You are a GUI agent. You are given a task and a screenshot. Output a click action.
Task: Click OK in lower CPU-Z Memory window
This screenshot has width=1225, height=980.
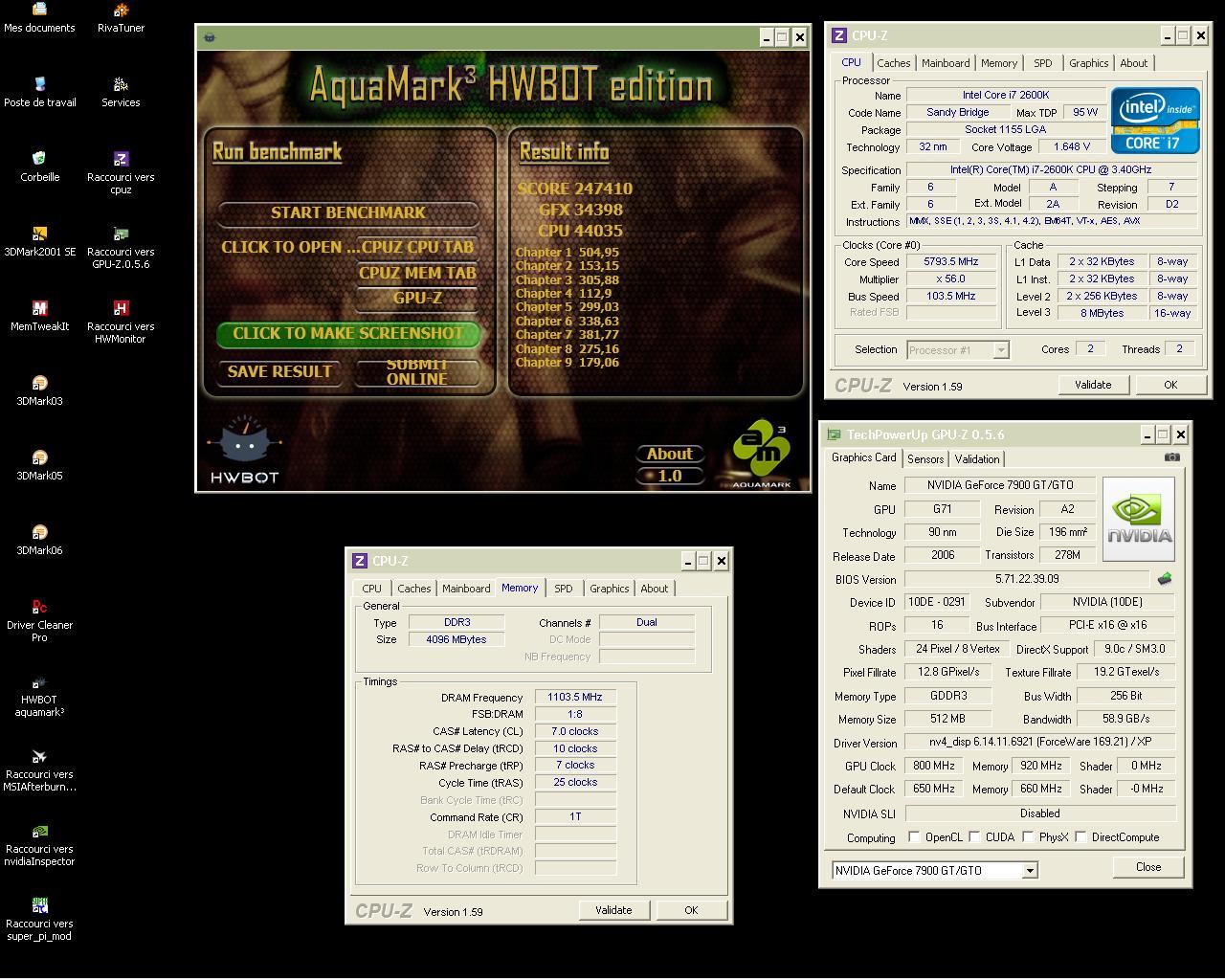[691, 910]
